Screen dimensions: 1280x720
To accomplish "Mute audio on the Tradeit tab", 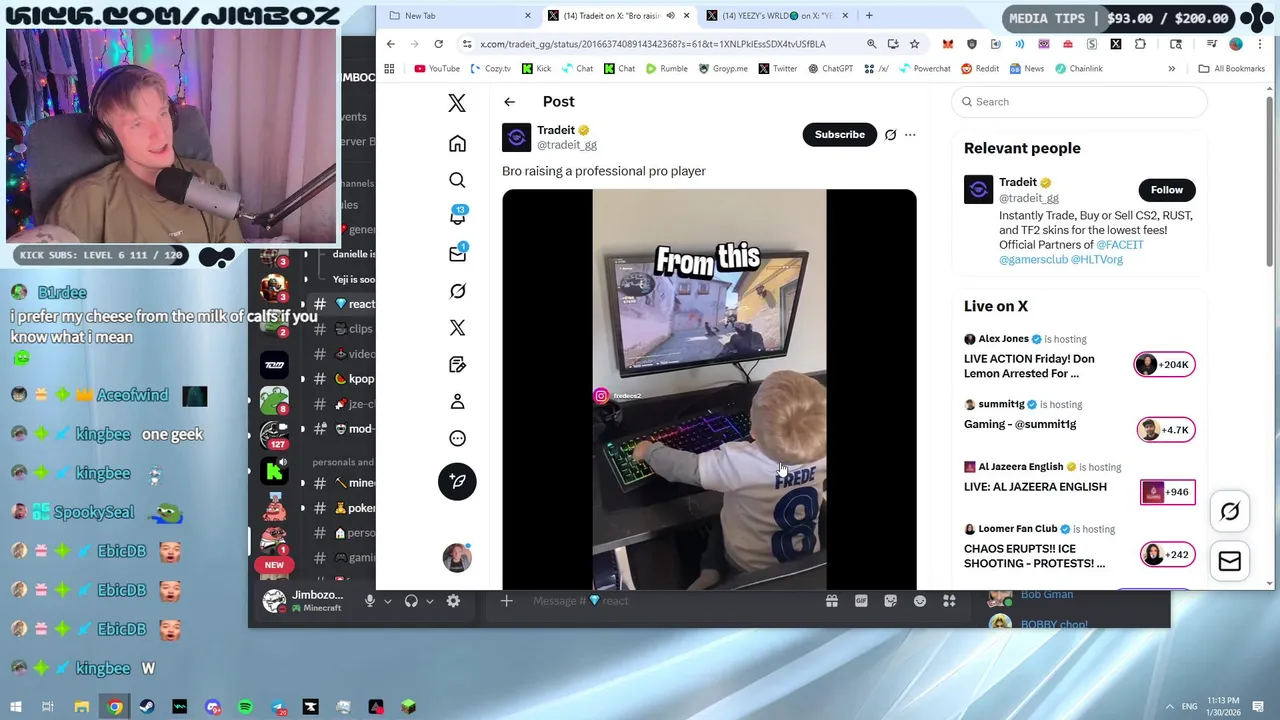I will 671,16.
